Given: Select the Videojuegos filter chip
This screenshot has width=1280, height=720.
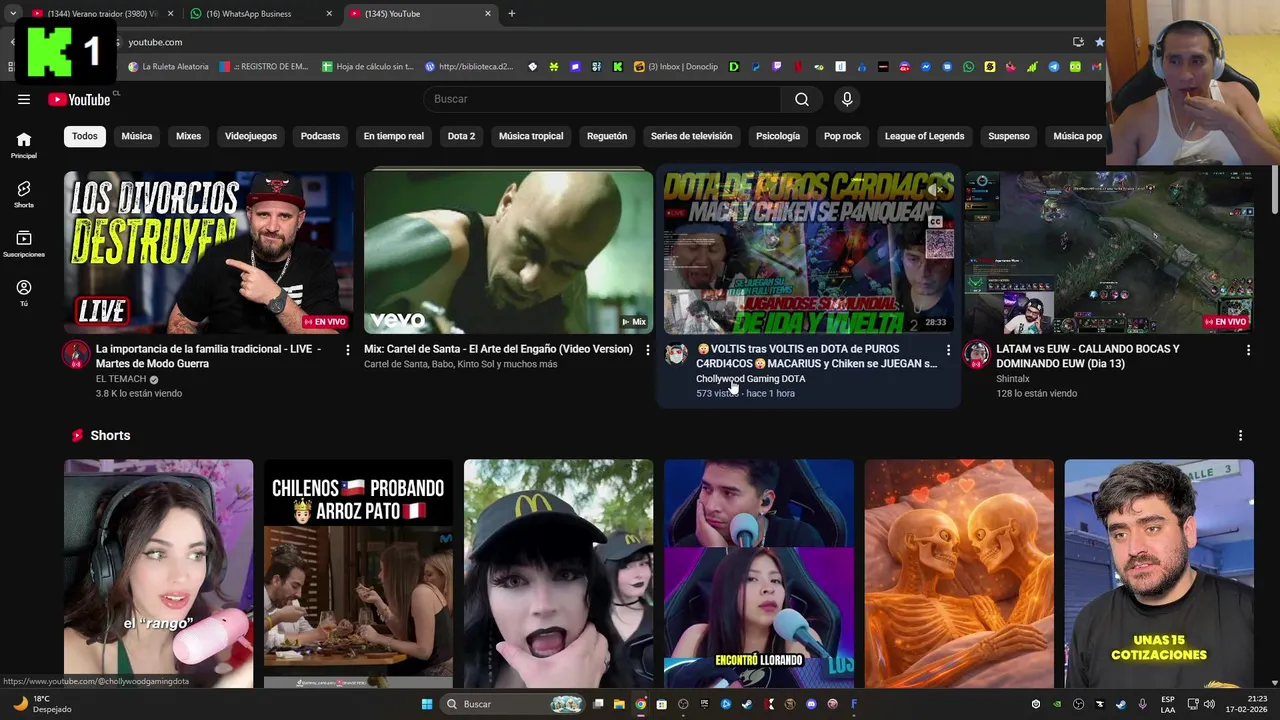Looking at the screenshot, I should (251, 136).
